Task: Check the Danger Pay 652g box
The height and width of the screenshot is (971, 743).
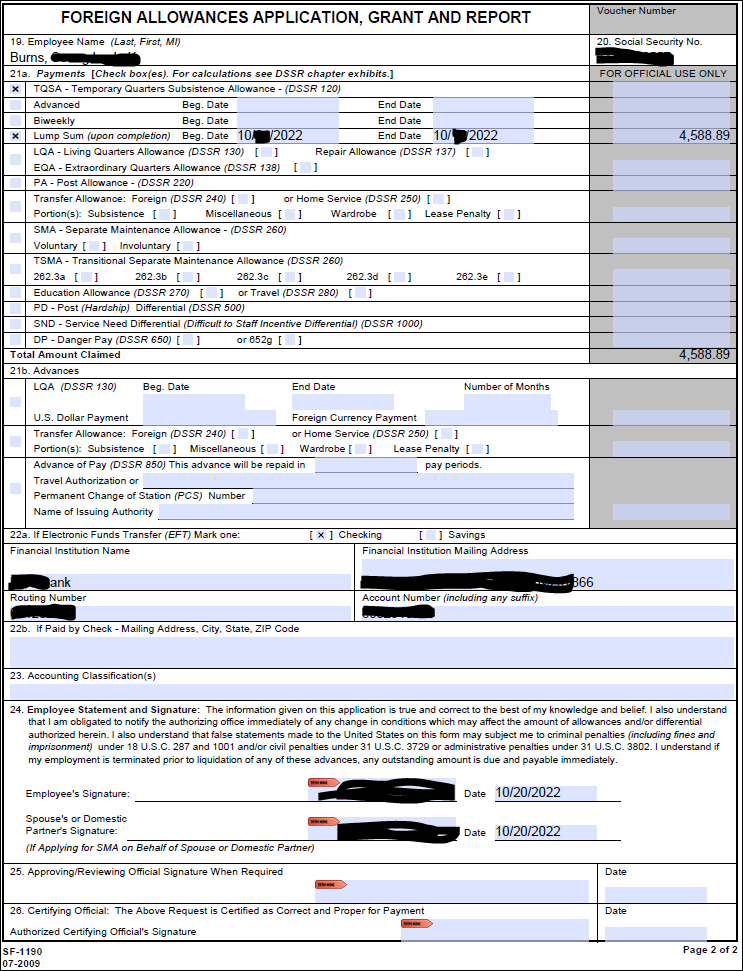Action: (x=290, y=340)
